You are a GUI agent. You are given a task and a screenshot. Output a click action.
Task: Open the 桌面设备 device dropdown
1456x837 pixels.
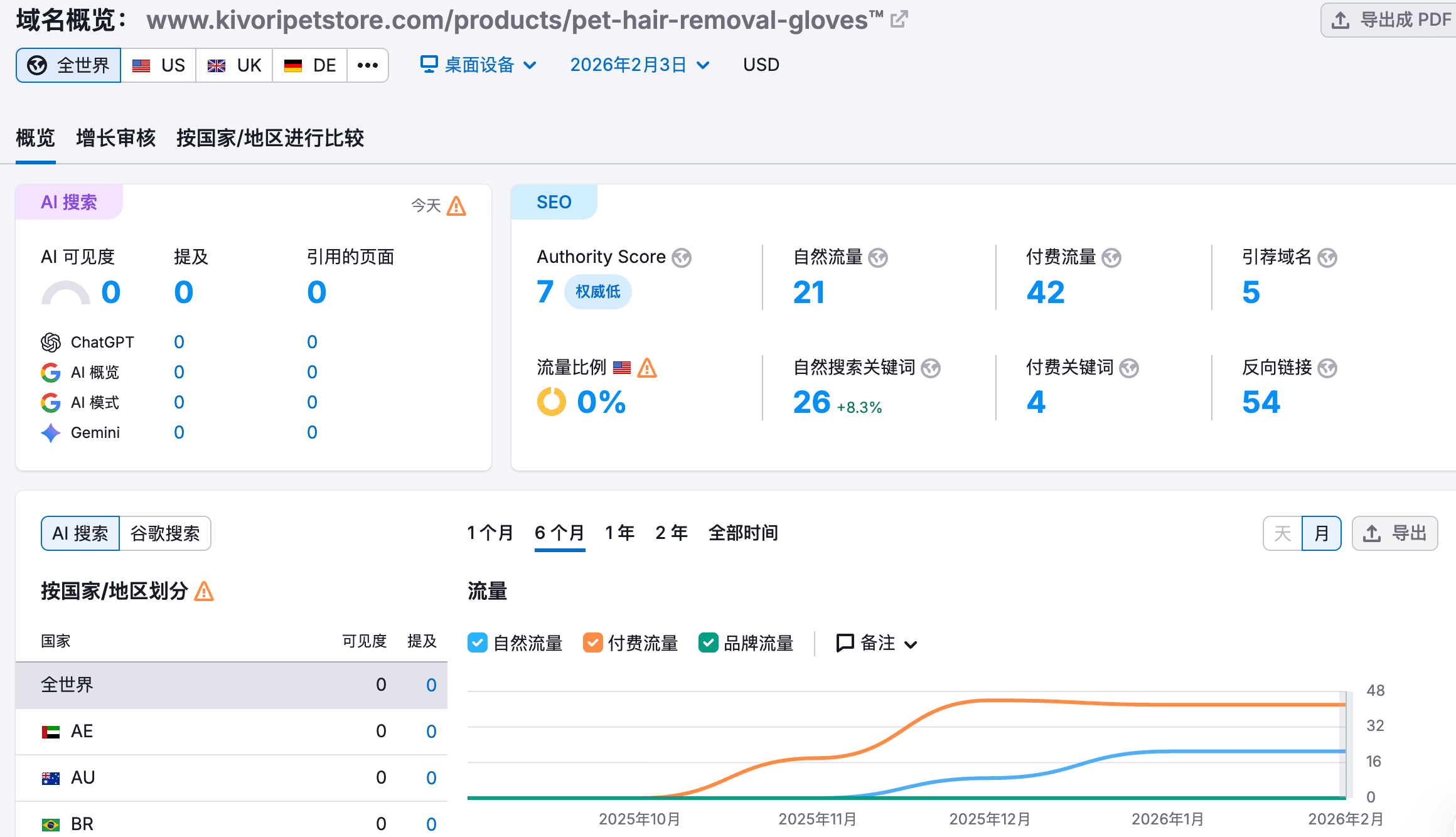click(478, 65)
